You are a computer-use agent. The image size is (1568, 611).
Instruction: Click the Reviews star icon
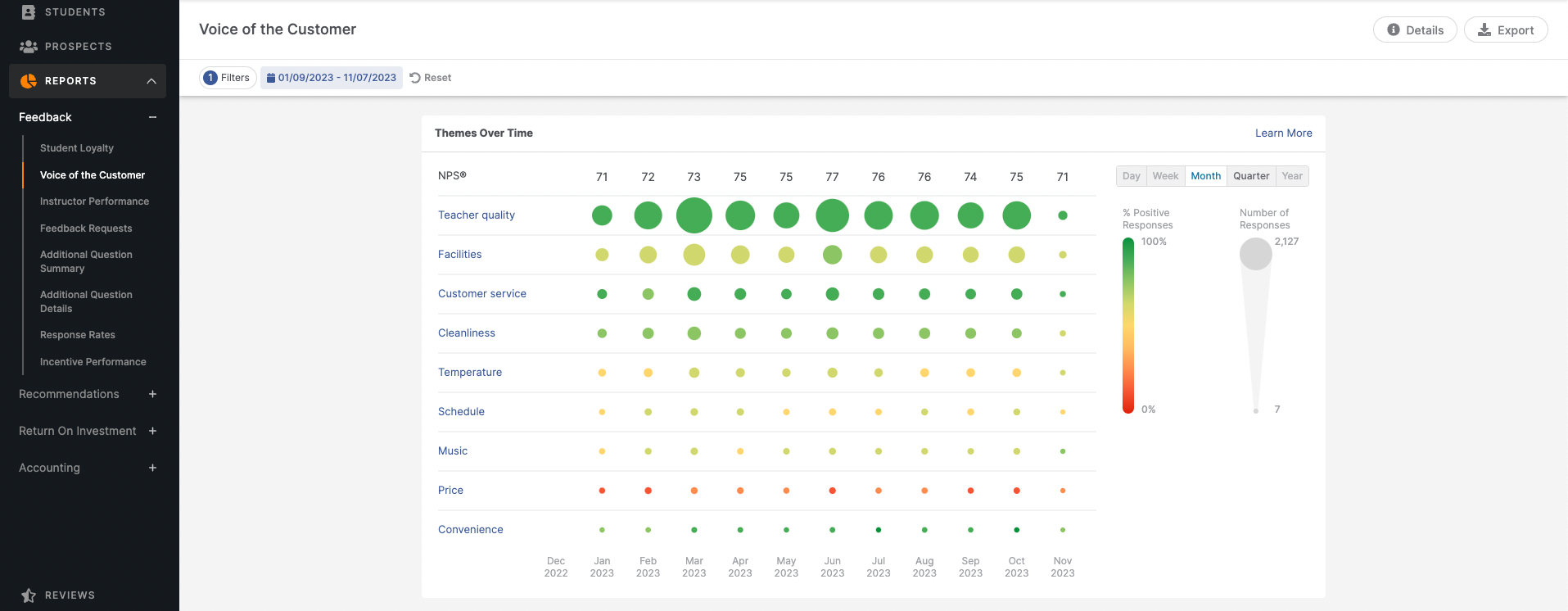click(29, 595)
